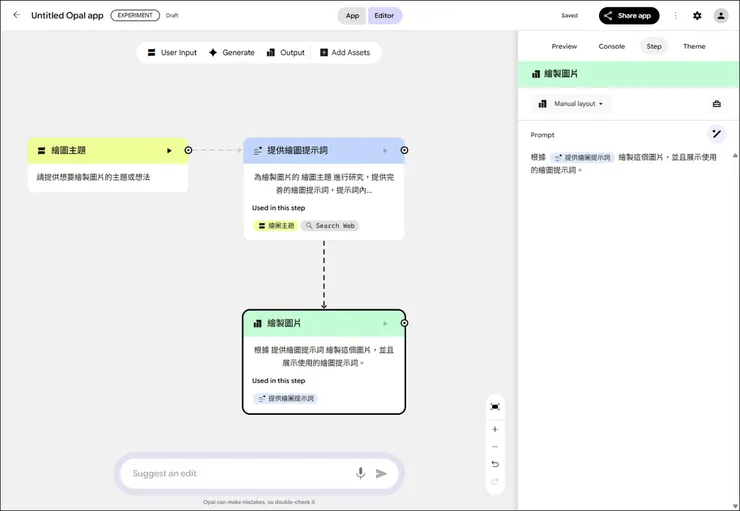This screenshot has width=740, height=511.
Task: Go back using the arrow beside the app title
Action: pyautogui.click(x=17, y=15)
